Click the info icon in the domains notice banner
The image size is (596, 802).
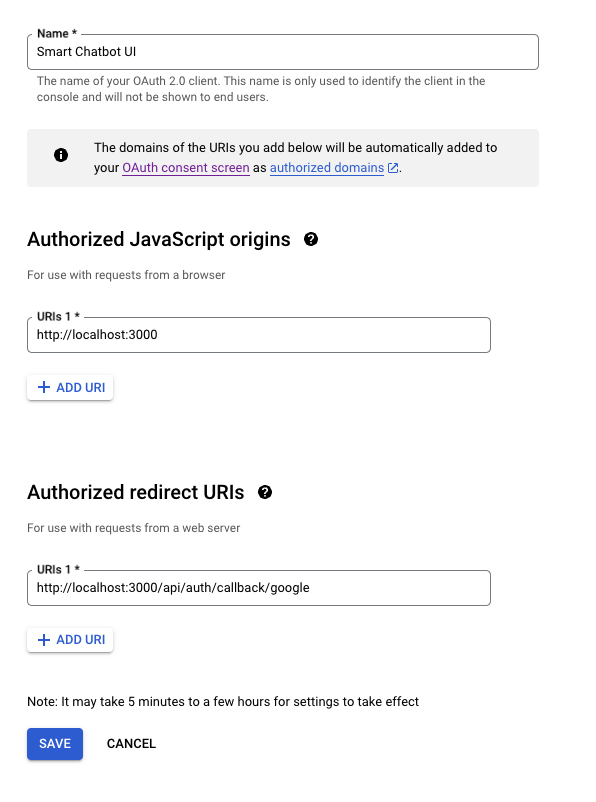coord(61,156)
